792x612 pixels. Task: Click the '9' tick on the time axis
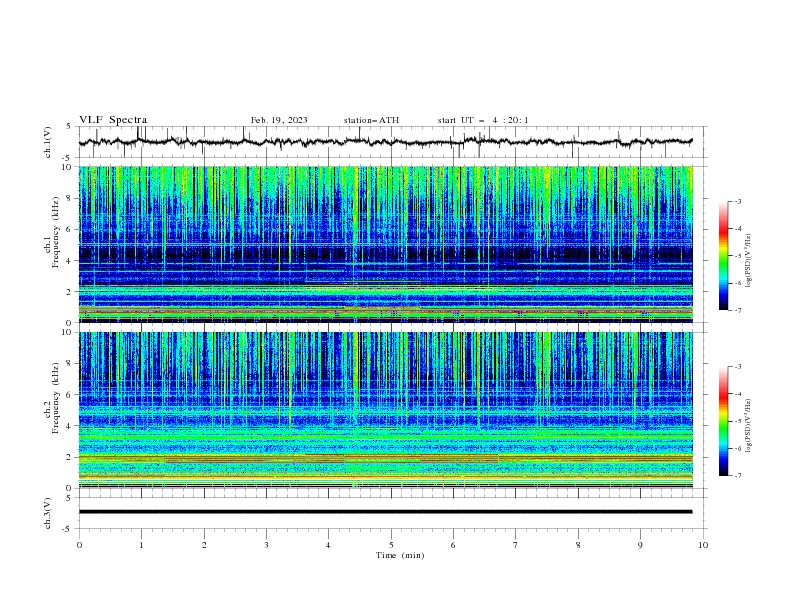[640, 545]
